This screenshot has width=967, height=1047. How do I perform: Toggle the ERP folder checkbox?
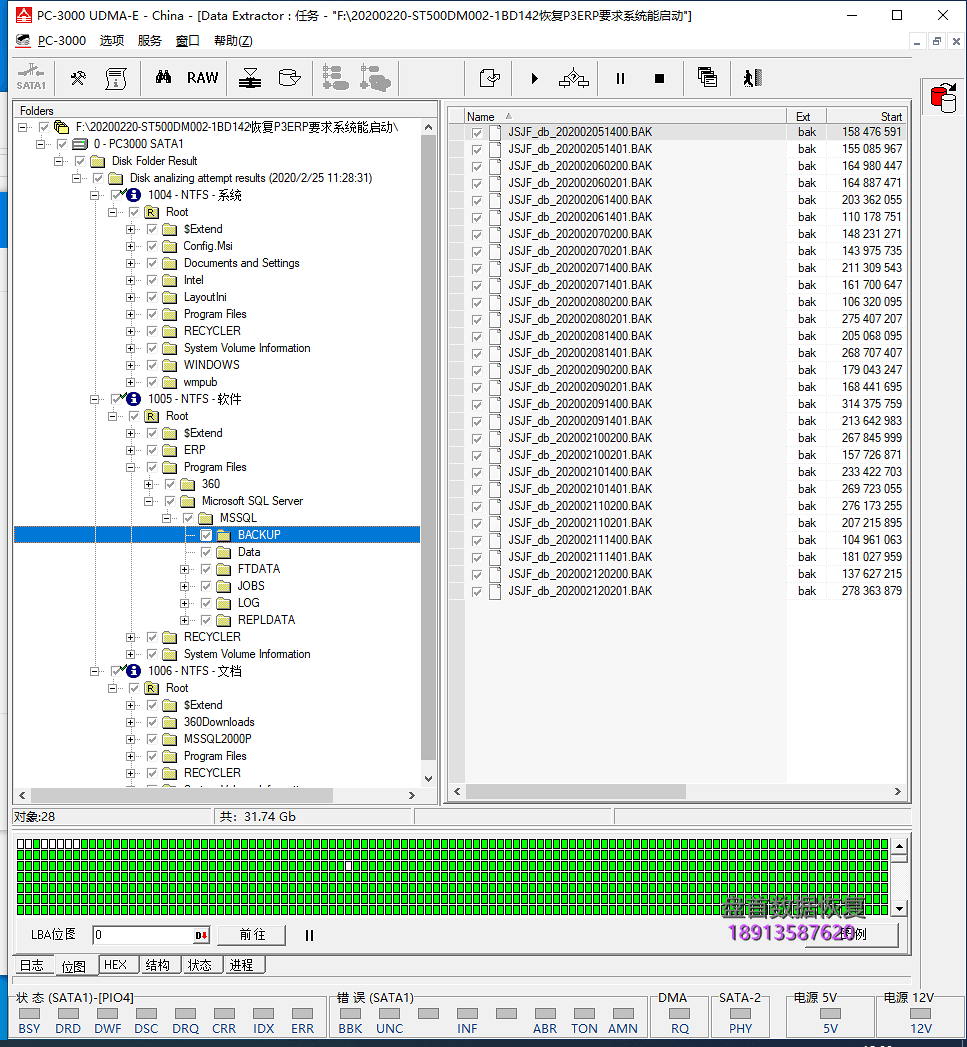click(x=152, y=450)
